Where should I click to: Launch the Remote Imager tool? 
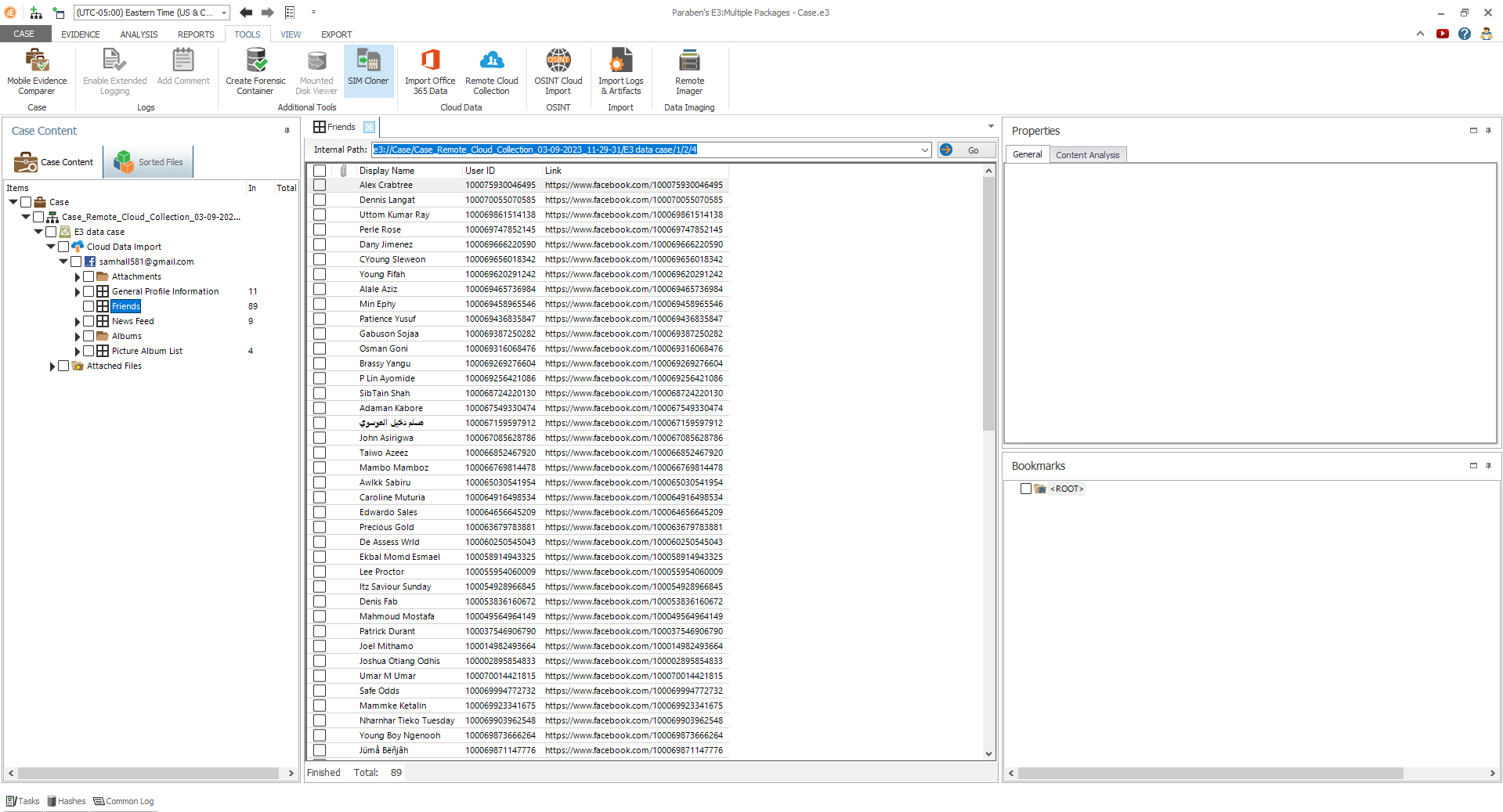click(689, 71)
